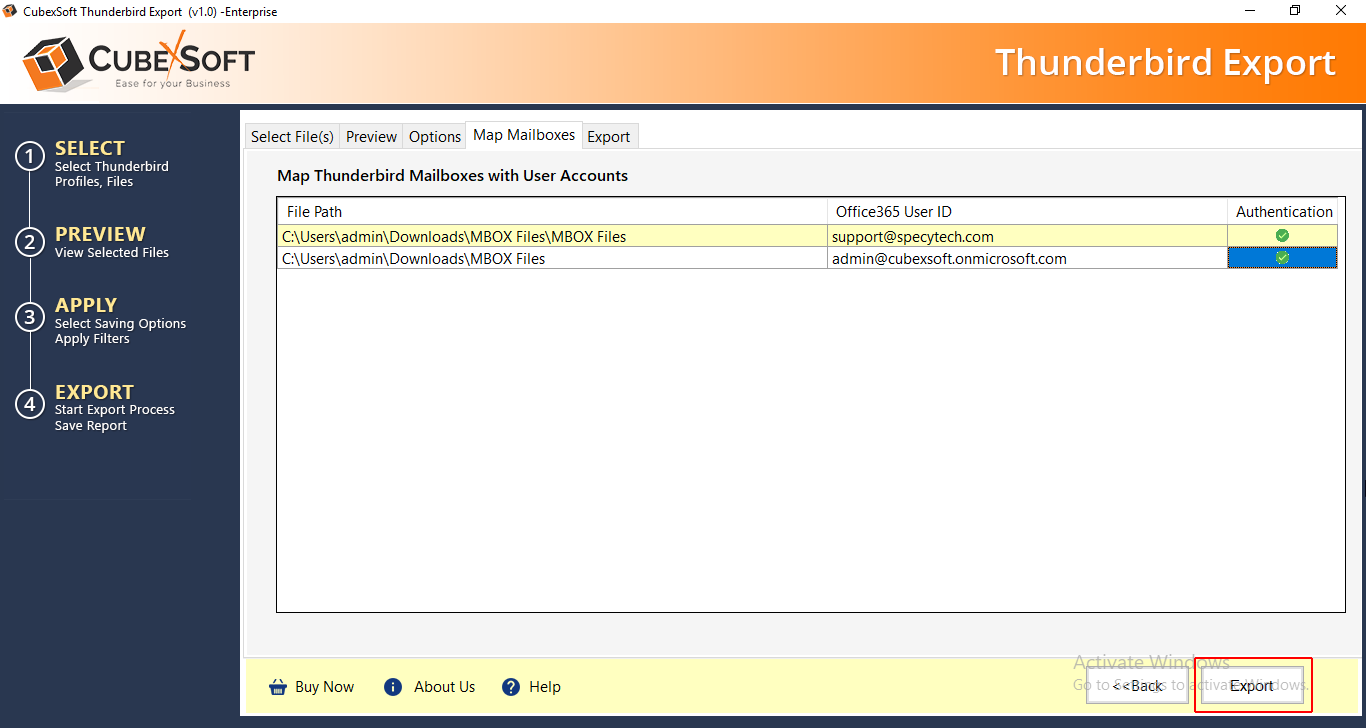
Task: Open the About Us link
Action: tap(445, 687)
